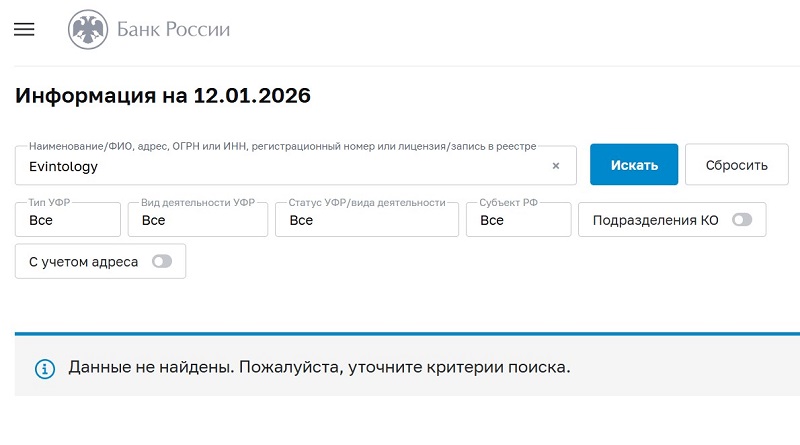Click the typed text Evintology in search
800x445 pixels.
(64, 167)
